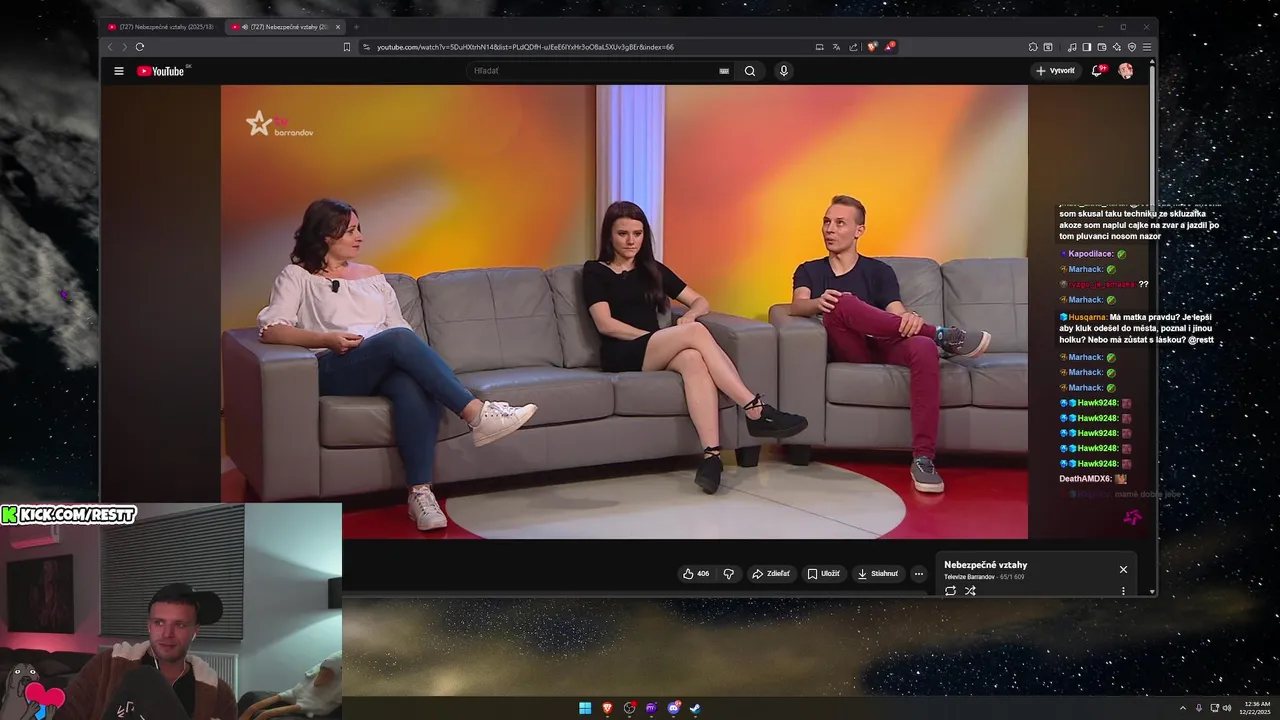The image size is (1280, 720).
Task: Open Steam from the taskbar
Action: (695, 708)
